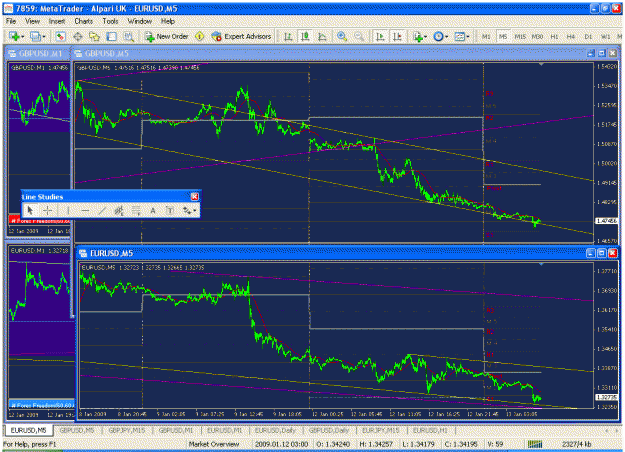Switch to the EURUSD,Daily chart tab

tap(275, 430)
